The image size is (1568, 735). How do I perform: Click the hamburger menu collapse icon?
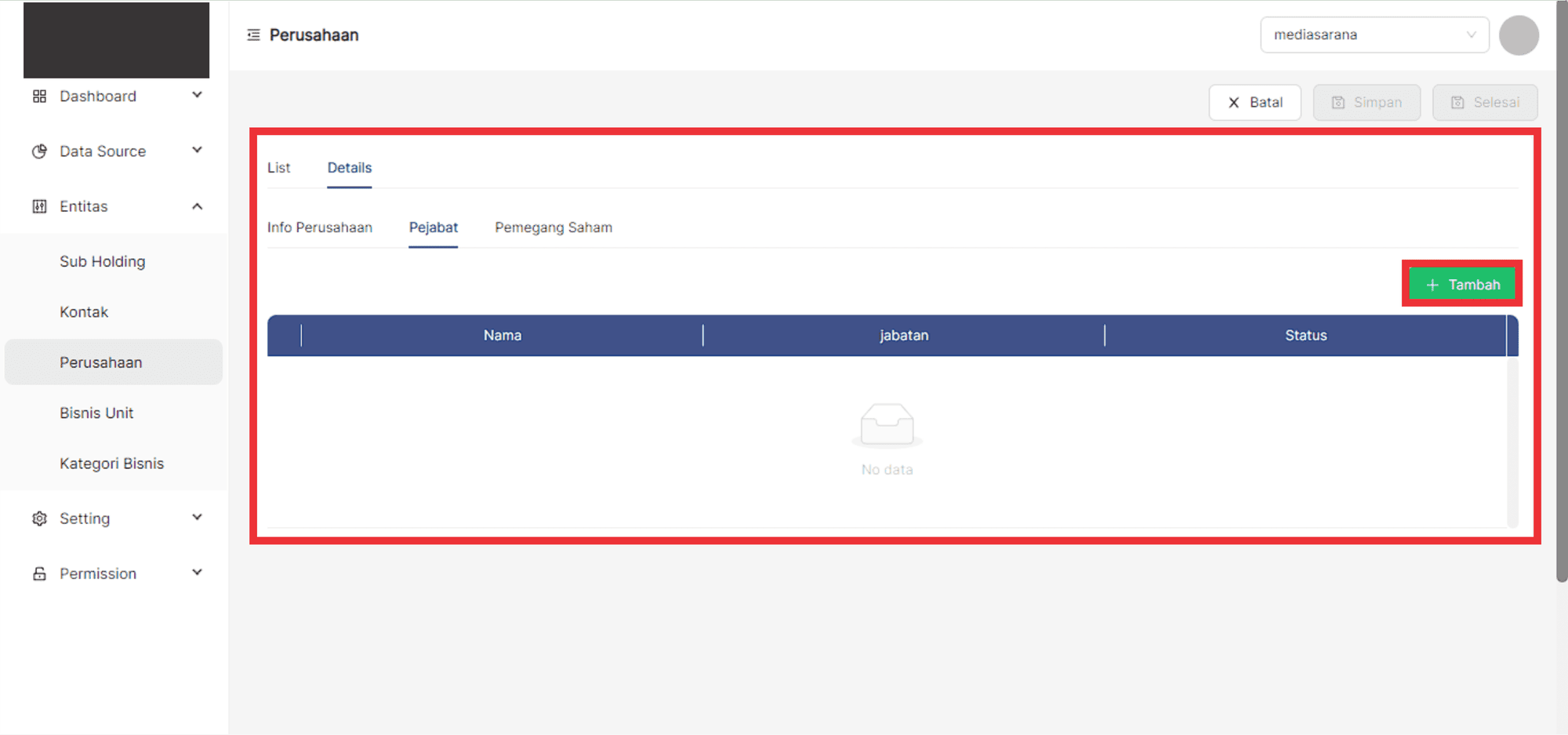[x=253, y=35]
